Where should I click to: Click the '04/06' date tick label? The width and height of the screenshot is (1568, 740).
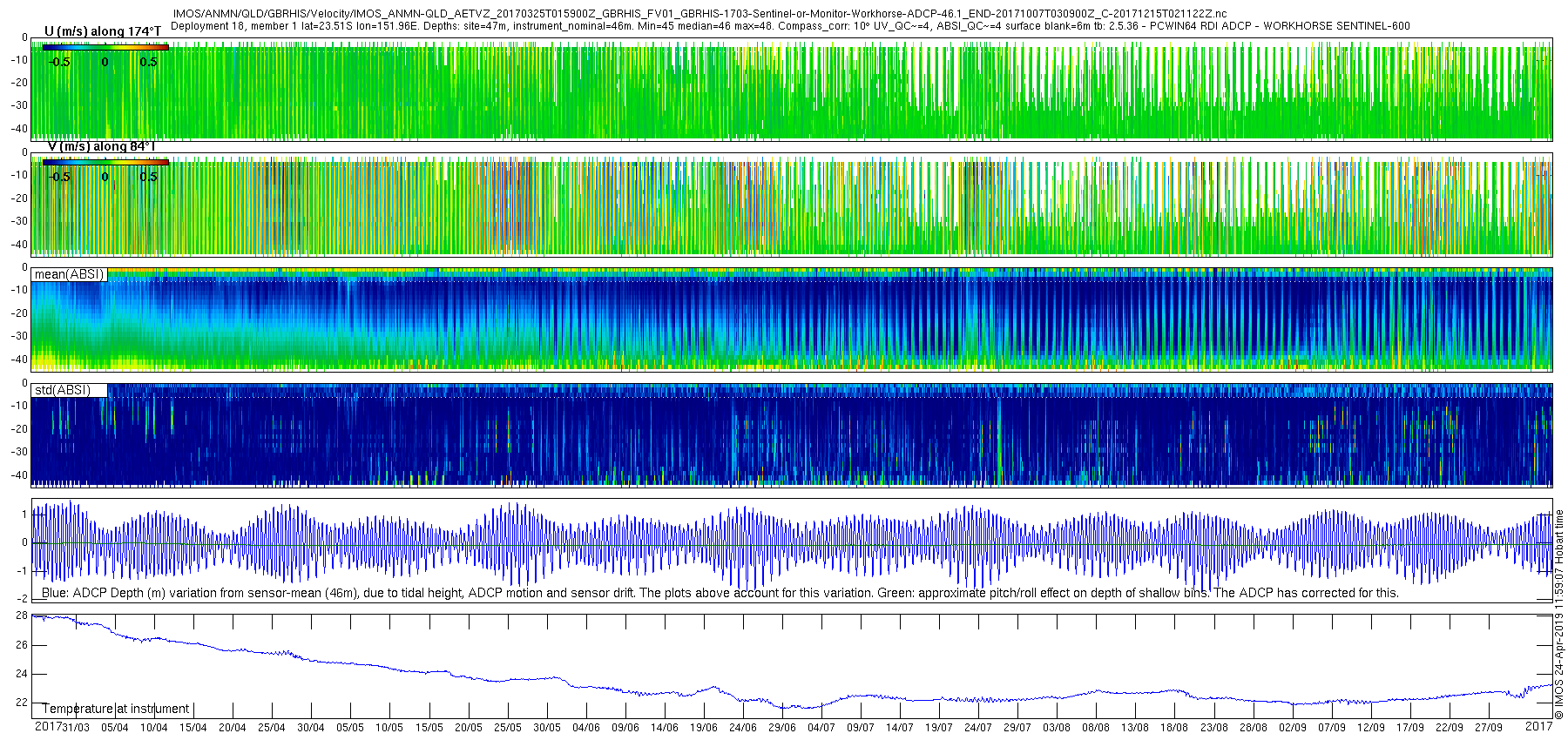(x=586, y=728)
